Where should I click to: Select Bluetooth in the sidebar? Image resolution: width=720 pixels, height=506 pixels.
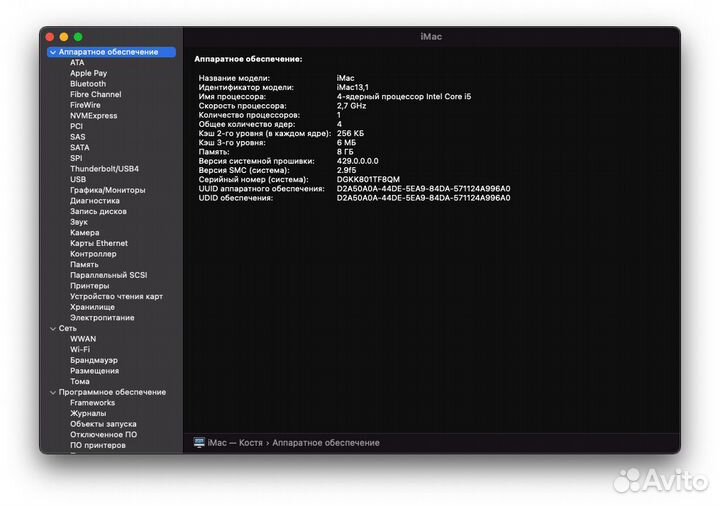click(x=88, y=84)
